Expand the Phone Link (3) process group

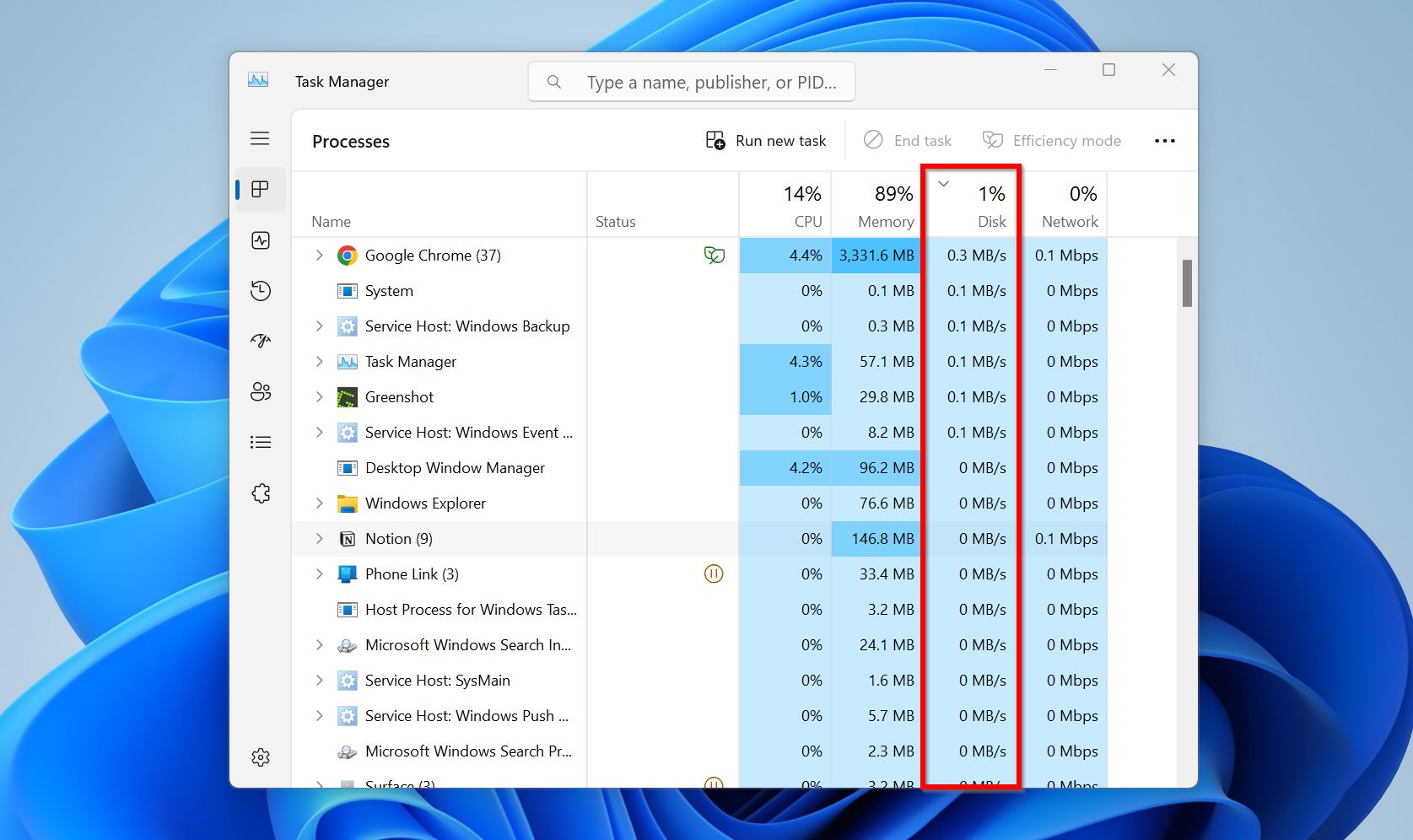(319, 573)
